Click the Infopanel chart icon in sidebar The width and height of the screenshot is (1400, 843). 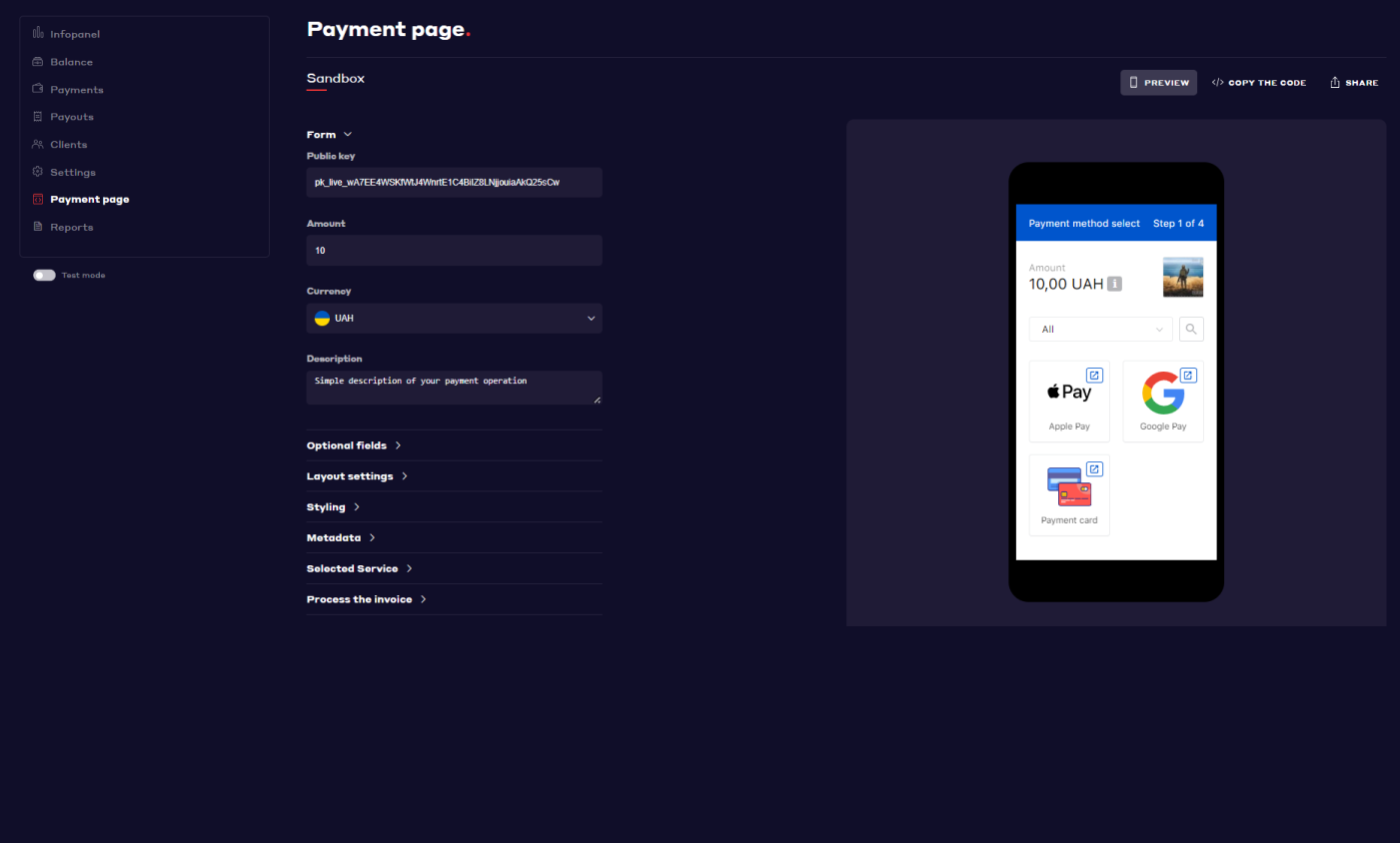pos(38,34)
